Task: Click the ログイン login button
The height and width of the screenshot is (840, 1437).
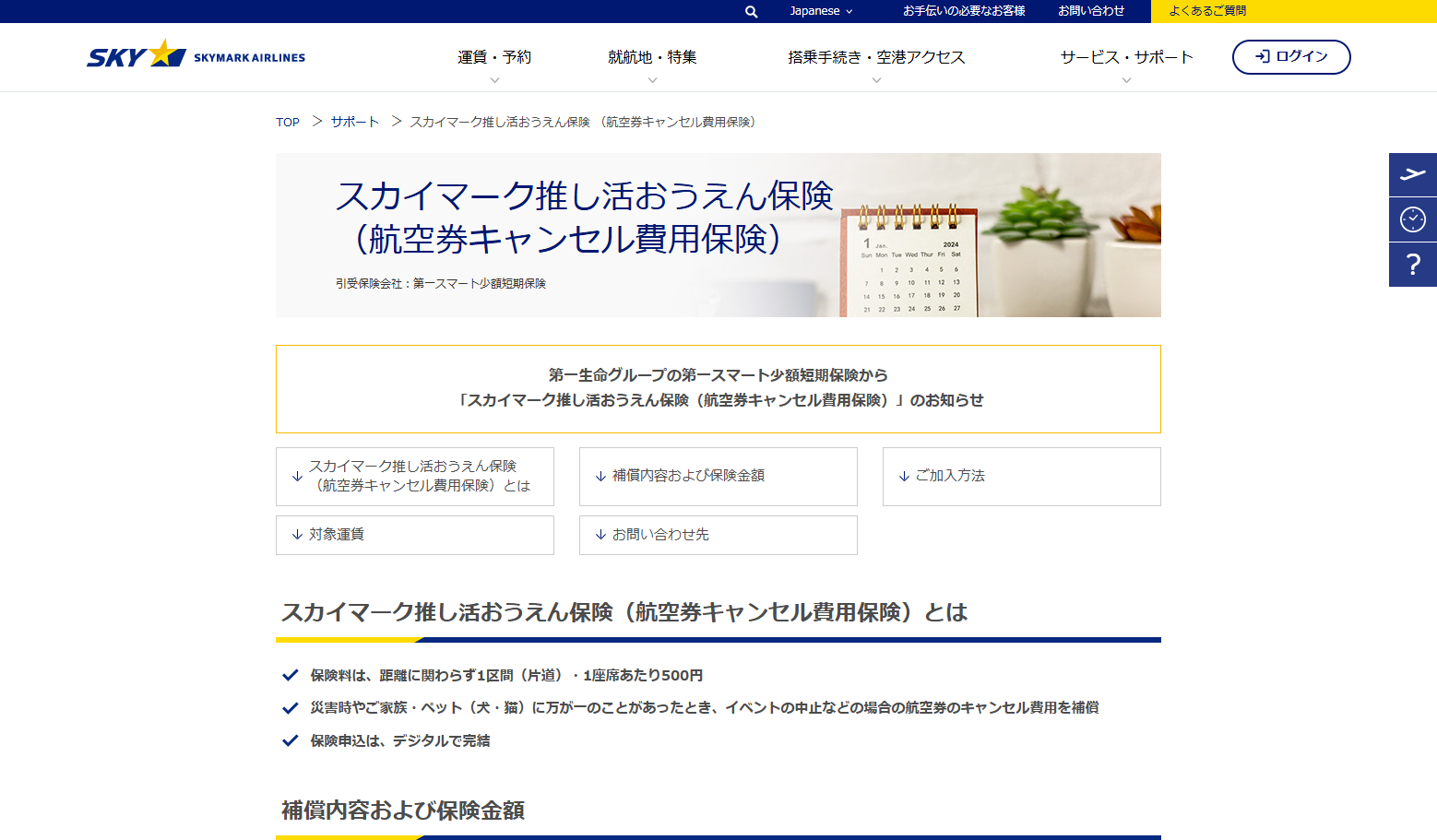Action: click(x=1290, y=56)
